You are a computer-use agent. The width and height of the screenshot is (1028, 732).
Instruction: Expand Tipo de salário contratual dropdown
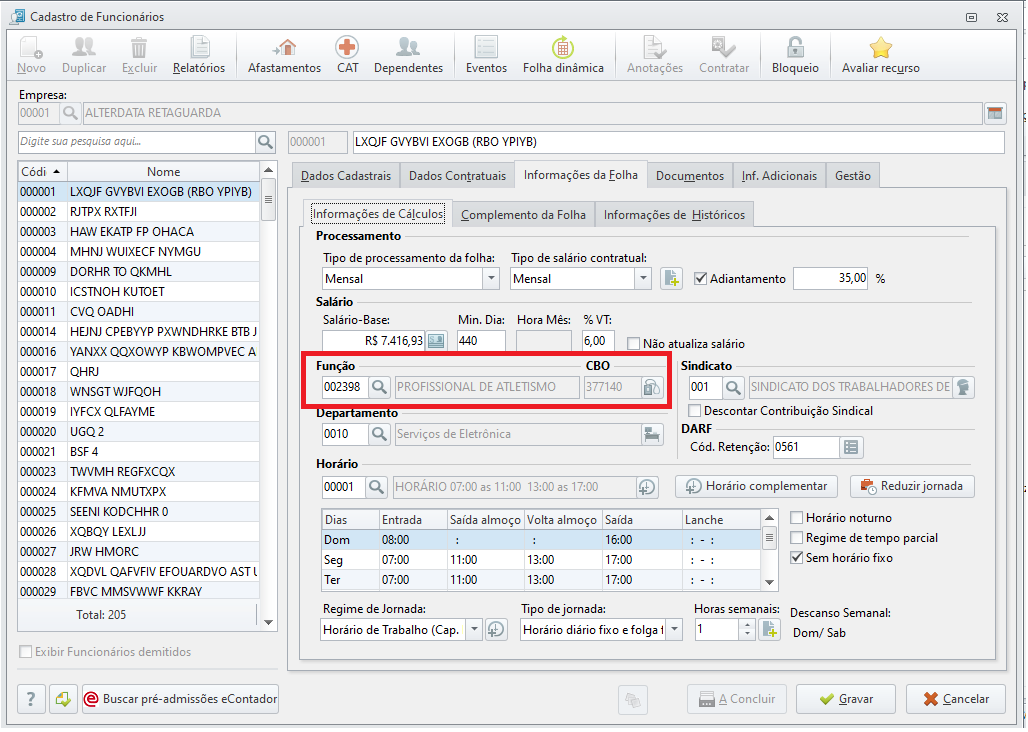pos(643,279)
